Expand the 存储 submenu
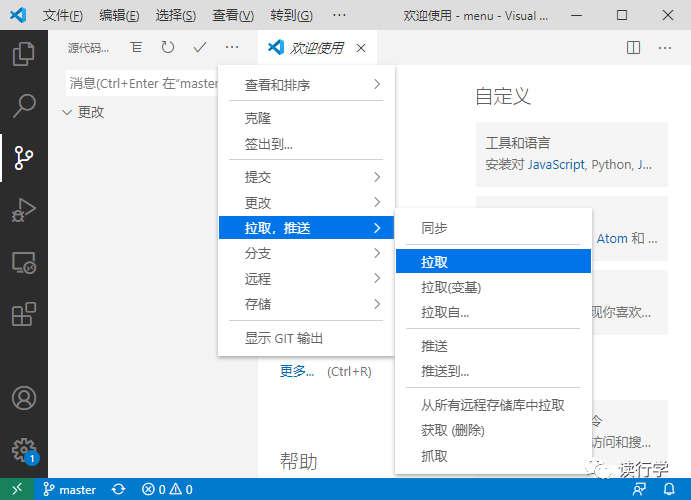 click(306, 304)
